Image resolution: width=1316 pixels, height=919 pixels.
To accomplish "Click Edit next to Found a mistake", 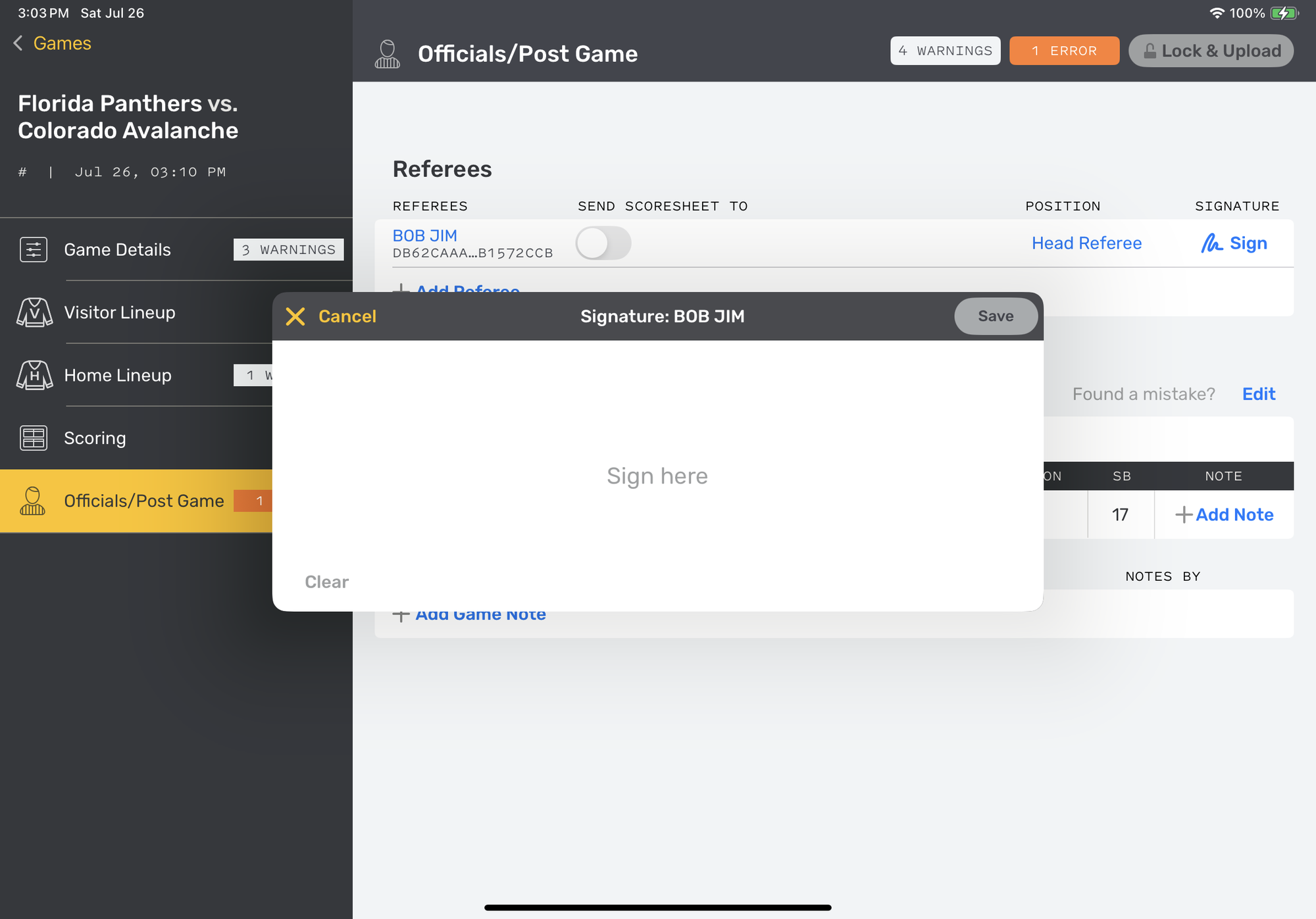I will pos(1258,394).
